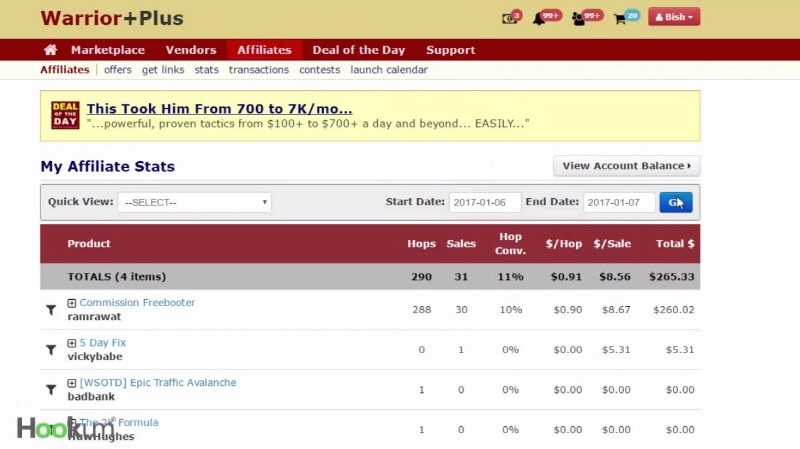This screenshot has height=449, width=800.
Task: Filter stats by Commission Freebooter funnel icon
Action: click(51, 310)
